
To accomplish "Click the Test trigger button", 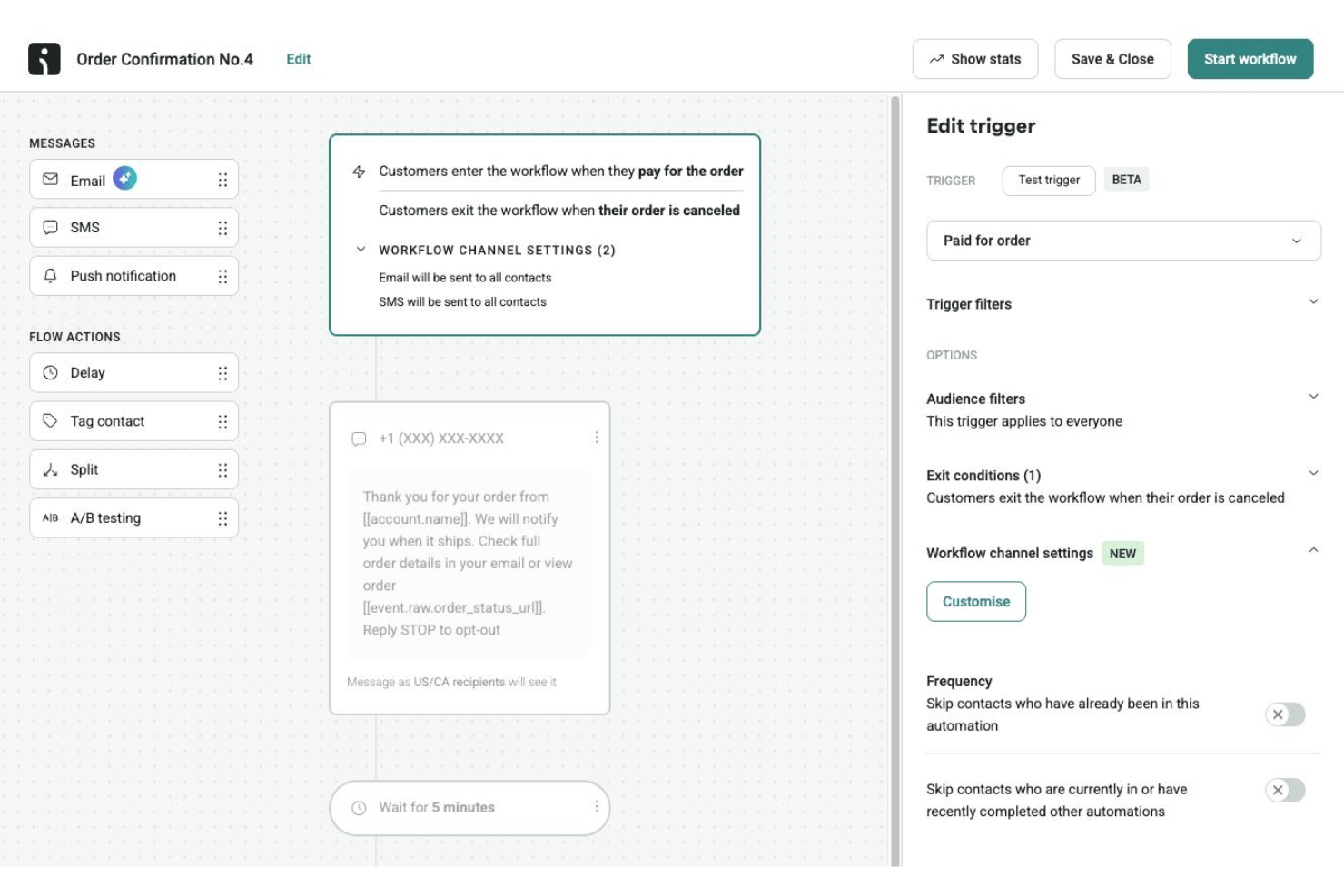I will [x=1049, y=181].
